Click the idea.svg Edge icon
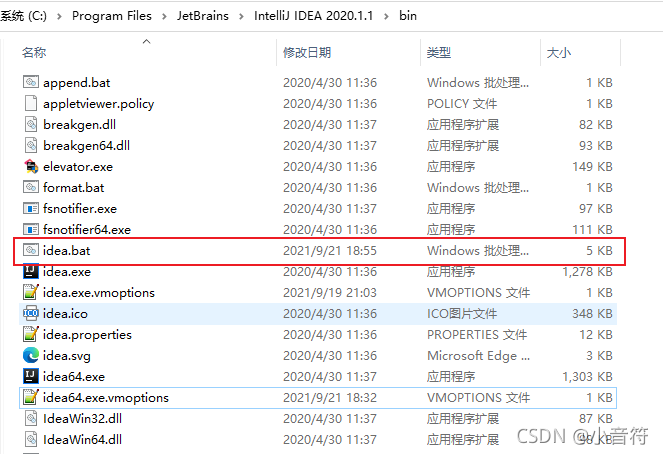 click(30, 355)
